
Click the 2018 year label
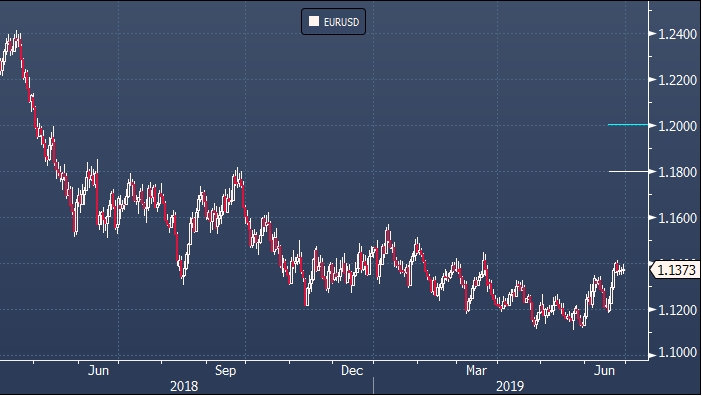(184, 386)
